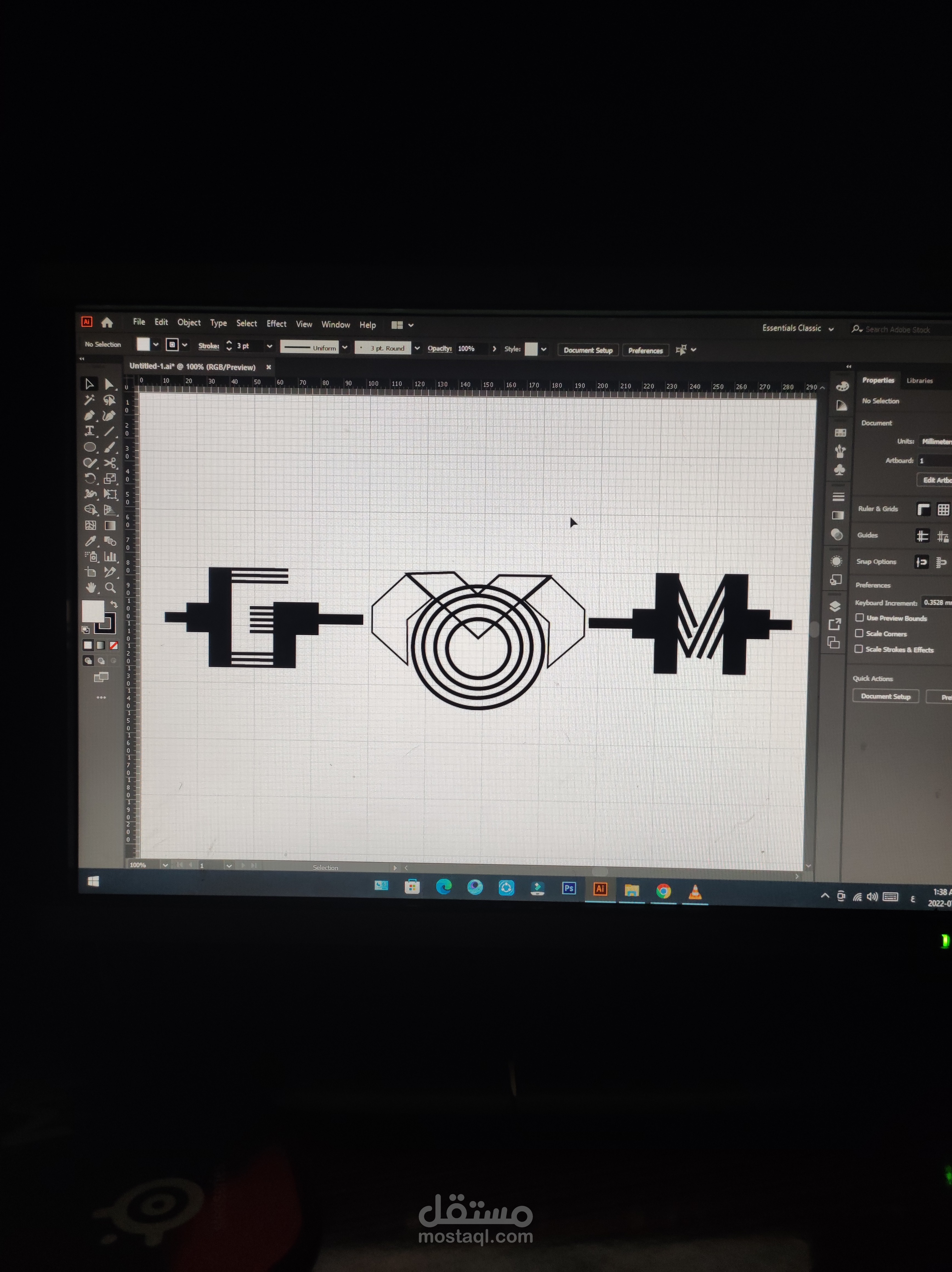The height and width of the screenshot is (1272, 952).
Task: Open the Effect menu
Action: click(276, 324)
